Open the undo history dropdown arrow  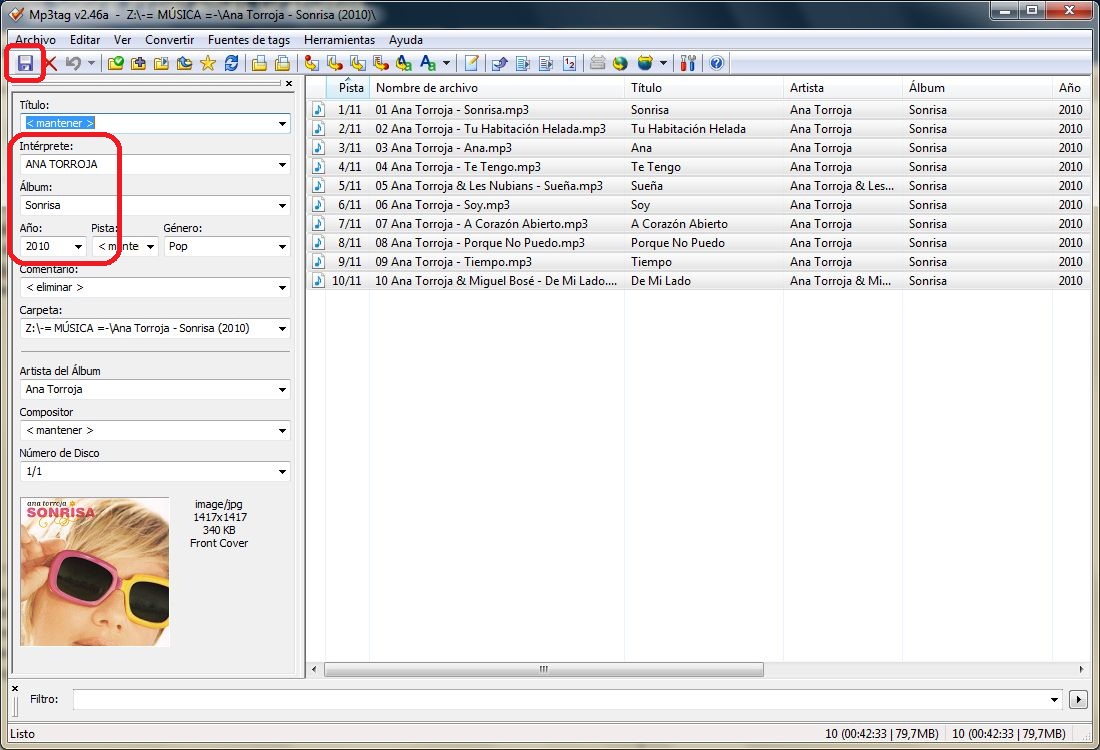[x=91, y=63]
